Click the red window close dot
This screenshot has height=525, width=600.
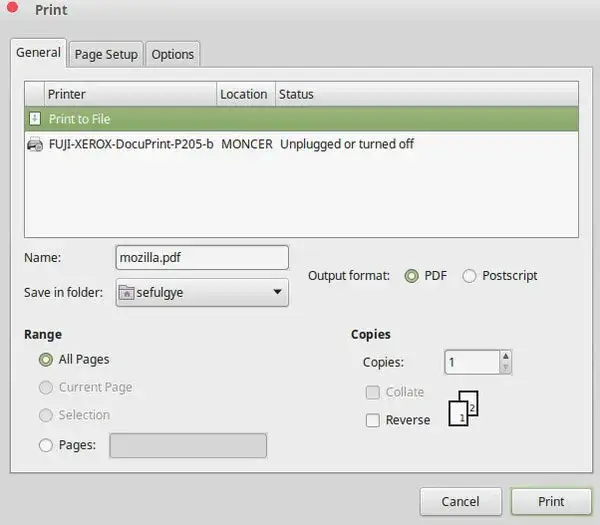pyautogui.click(x=12, y=9)
